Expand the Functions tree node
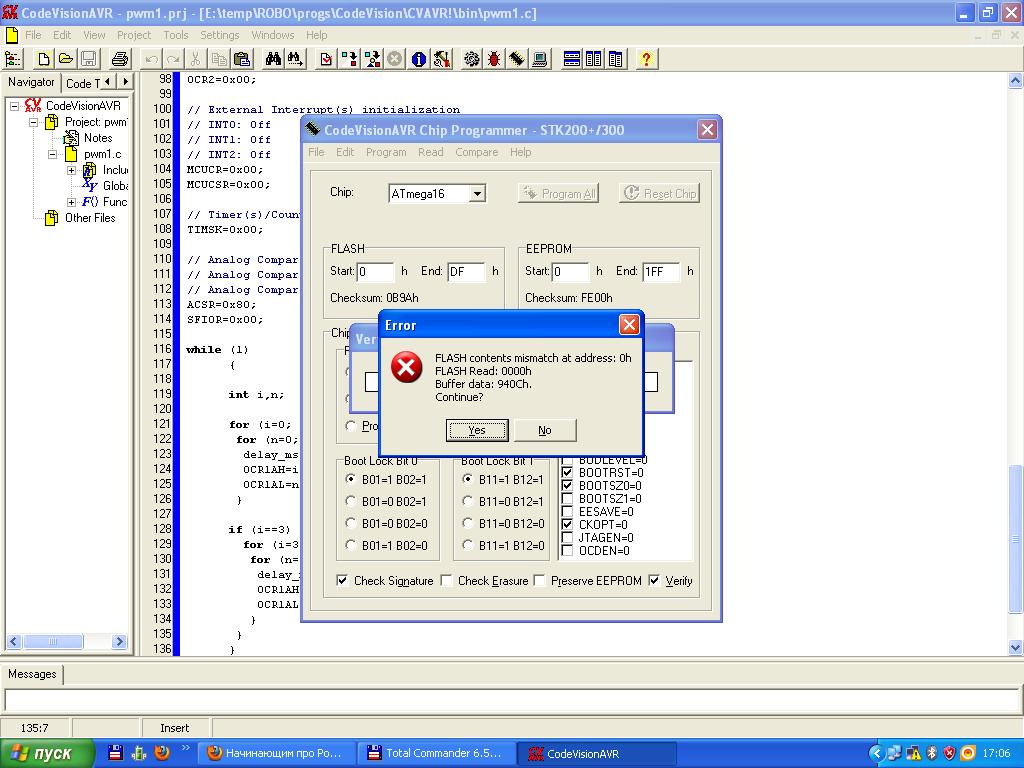The height and width of the screenshot is (768, 1024). pos(71,202)
